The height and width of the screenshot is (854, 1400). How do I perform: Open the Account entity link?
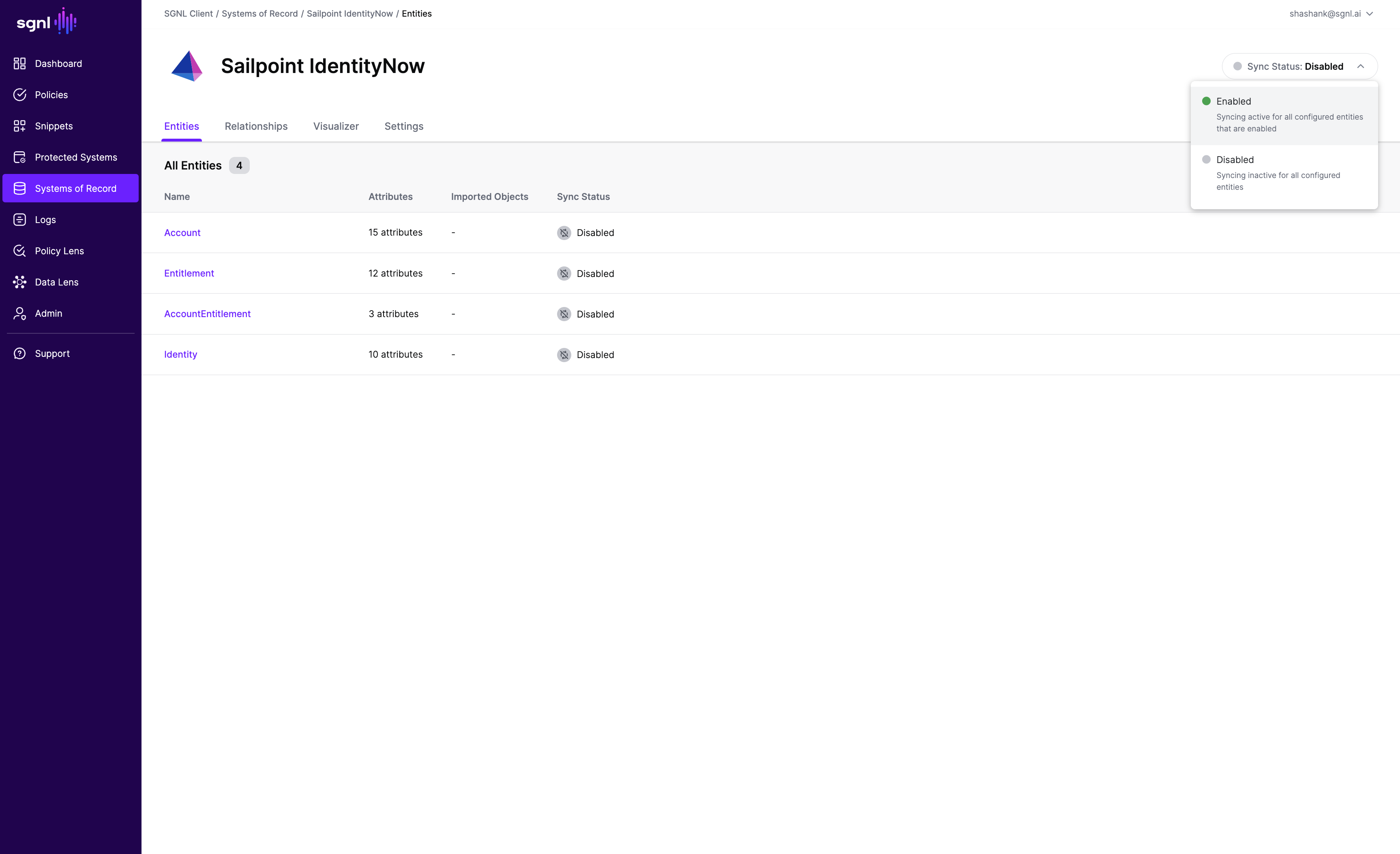(182, 232)
